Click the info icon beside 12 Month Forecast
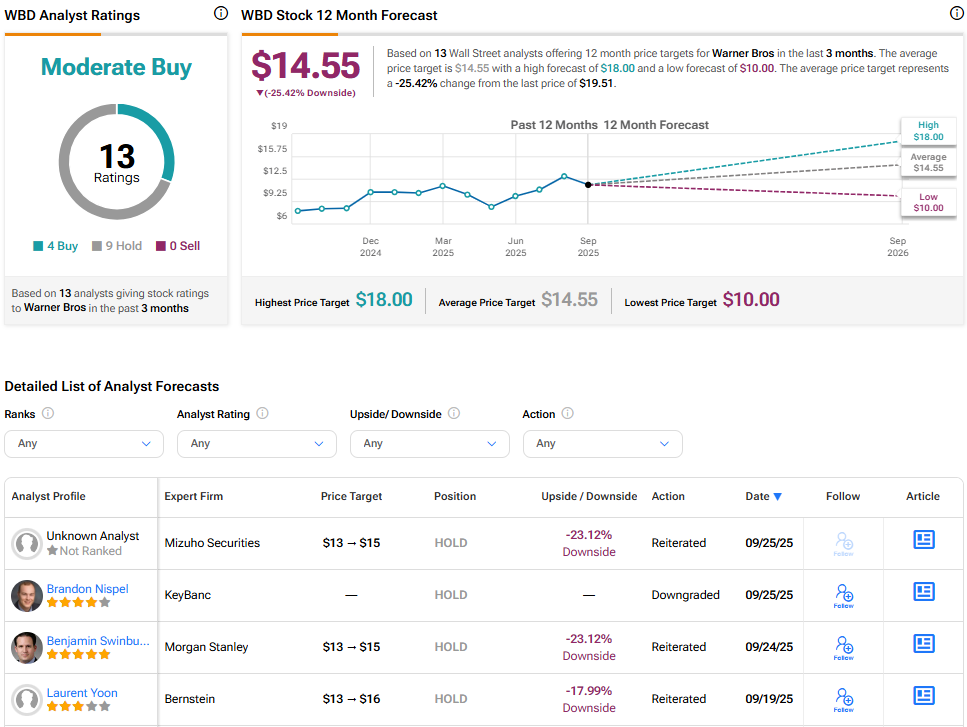This screenshot has width=967, height=727. tap(957, 13)
